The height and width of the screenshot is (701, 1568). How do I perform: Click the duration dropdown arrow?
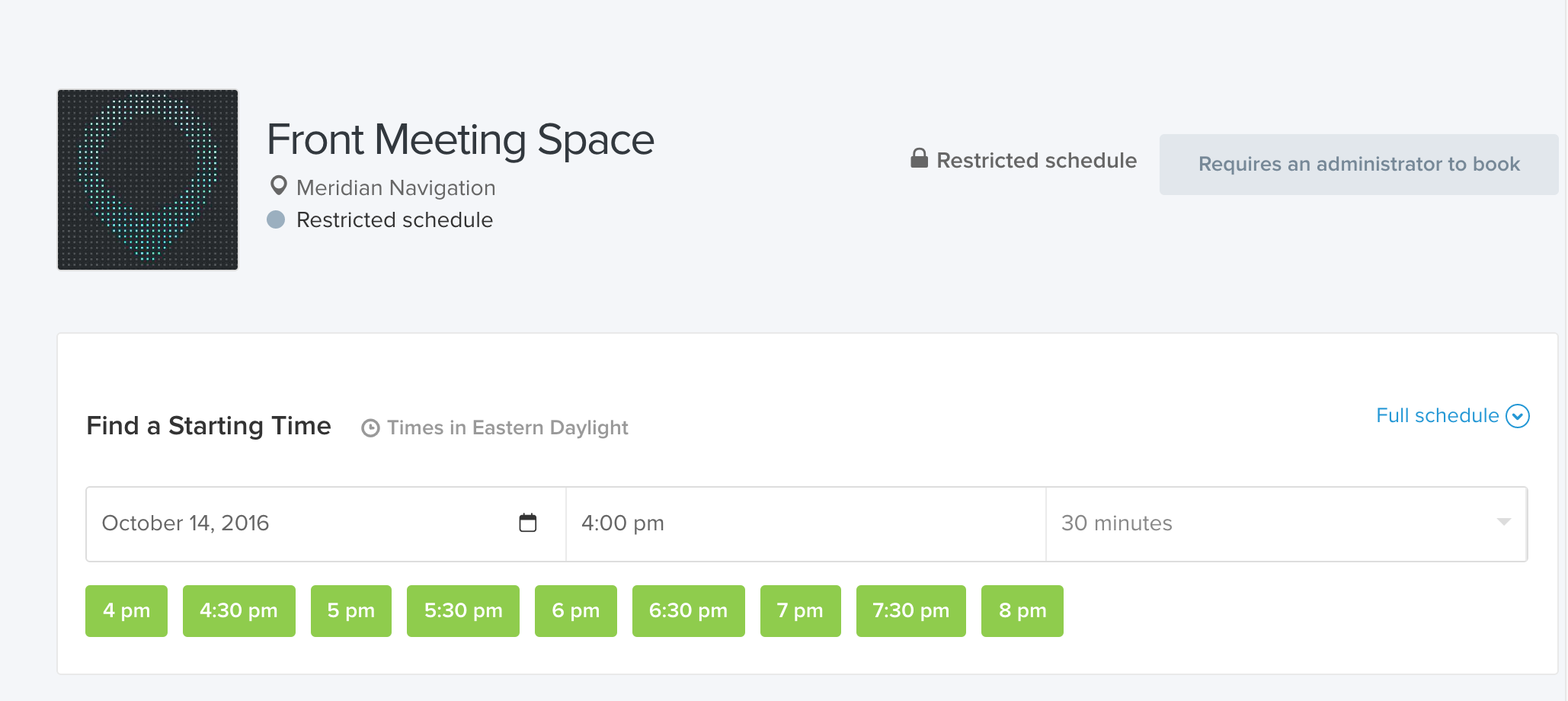[1503, 522]
